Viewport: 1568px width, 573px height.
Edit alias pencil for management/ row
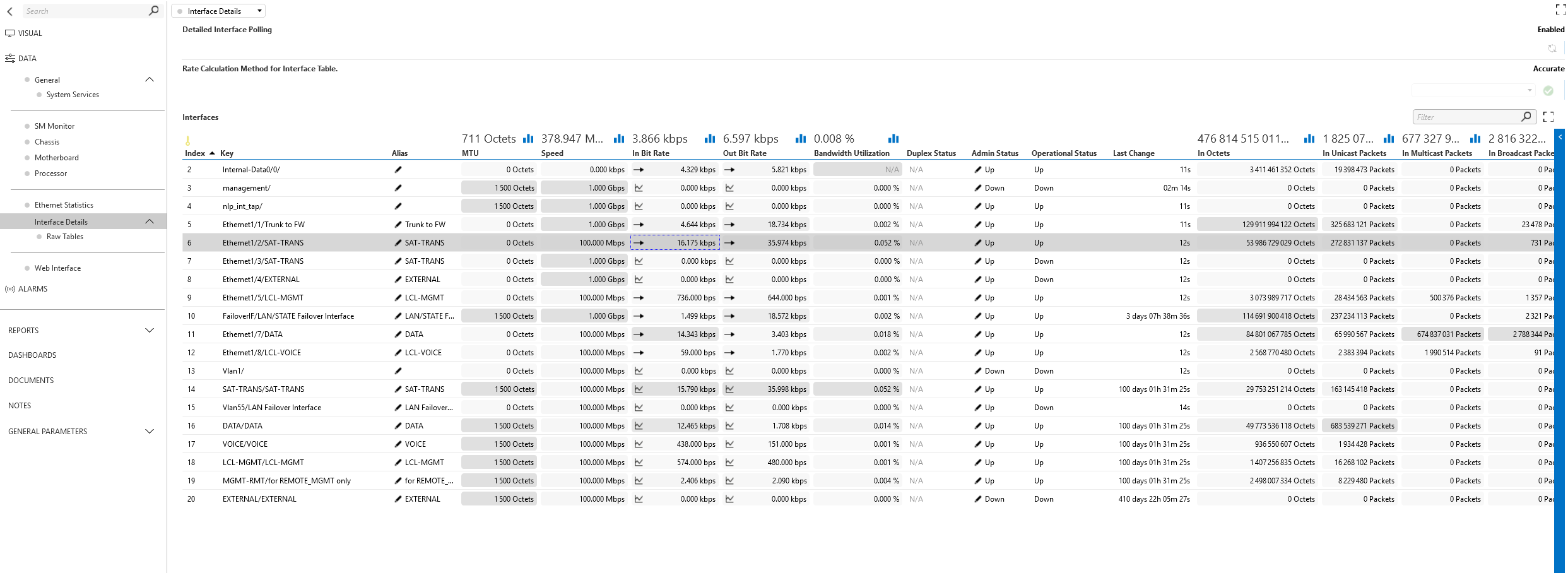pos(398,188)
